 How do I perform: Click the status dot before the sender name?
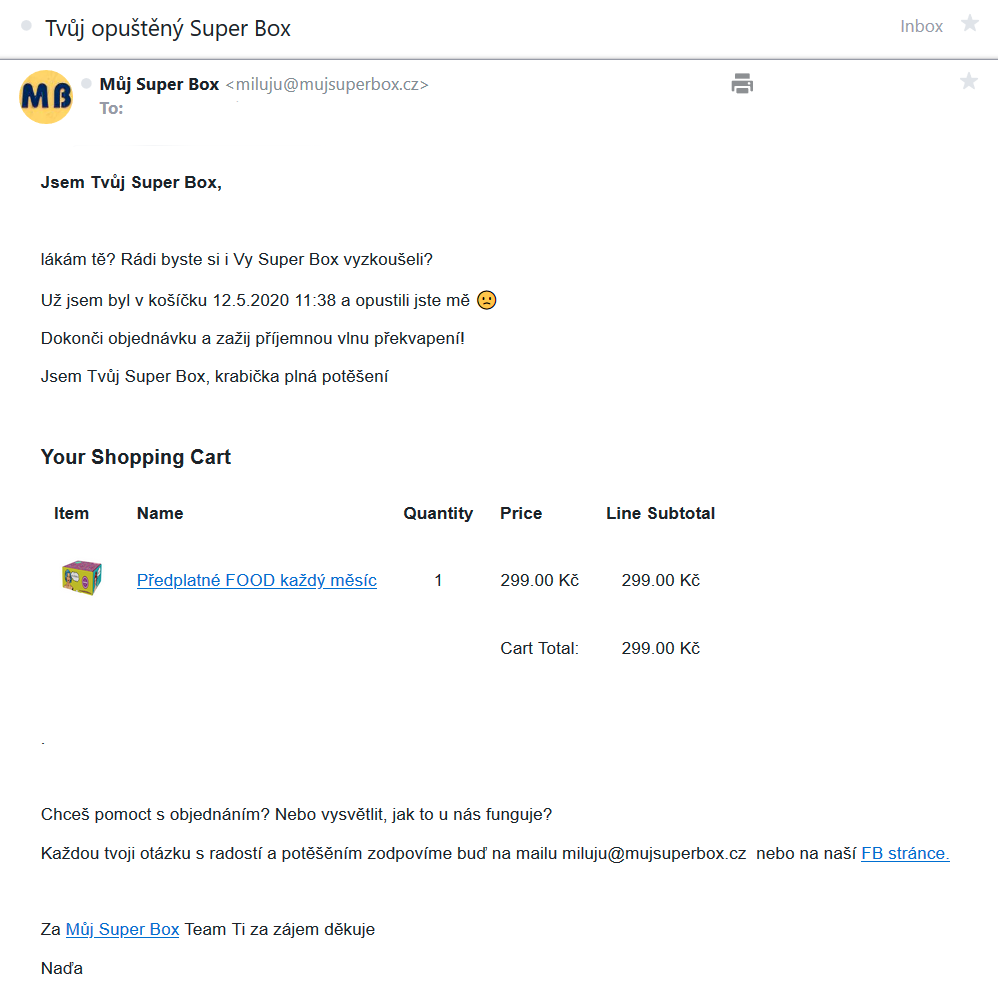pyautogui.click(x=87, y=83)
